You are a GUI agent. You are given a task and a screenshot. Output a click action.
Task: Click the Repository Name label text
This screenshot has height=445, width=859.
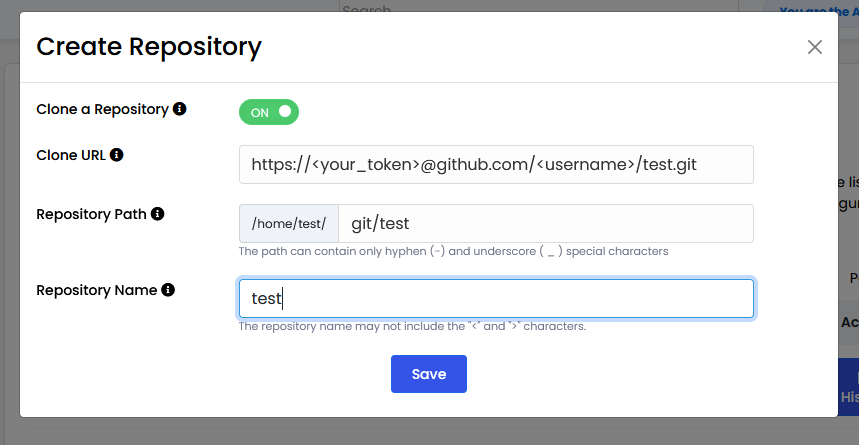[x=96, y=290]
